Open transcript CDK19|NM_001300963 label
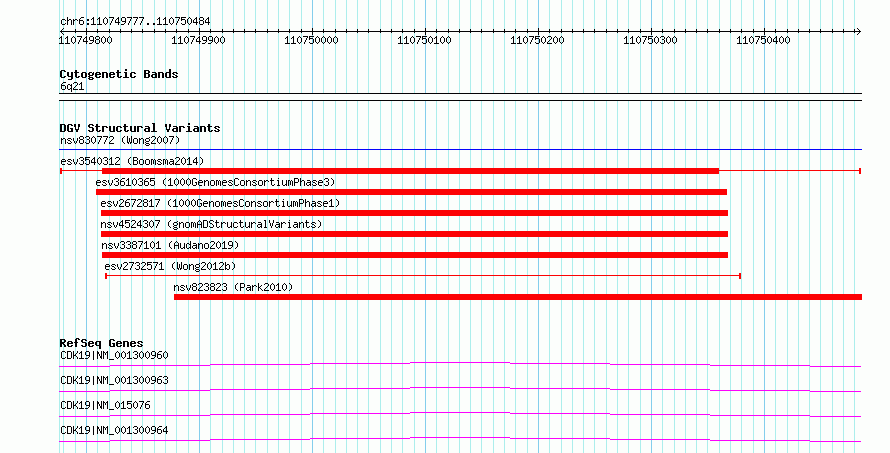 click(114, 380)
